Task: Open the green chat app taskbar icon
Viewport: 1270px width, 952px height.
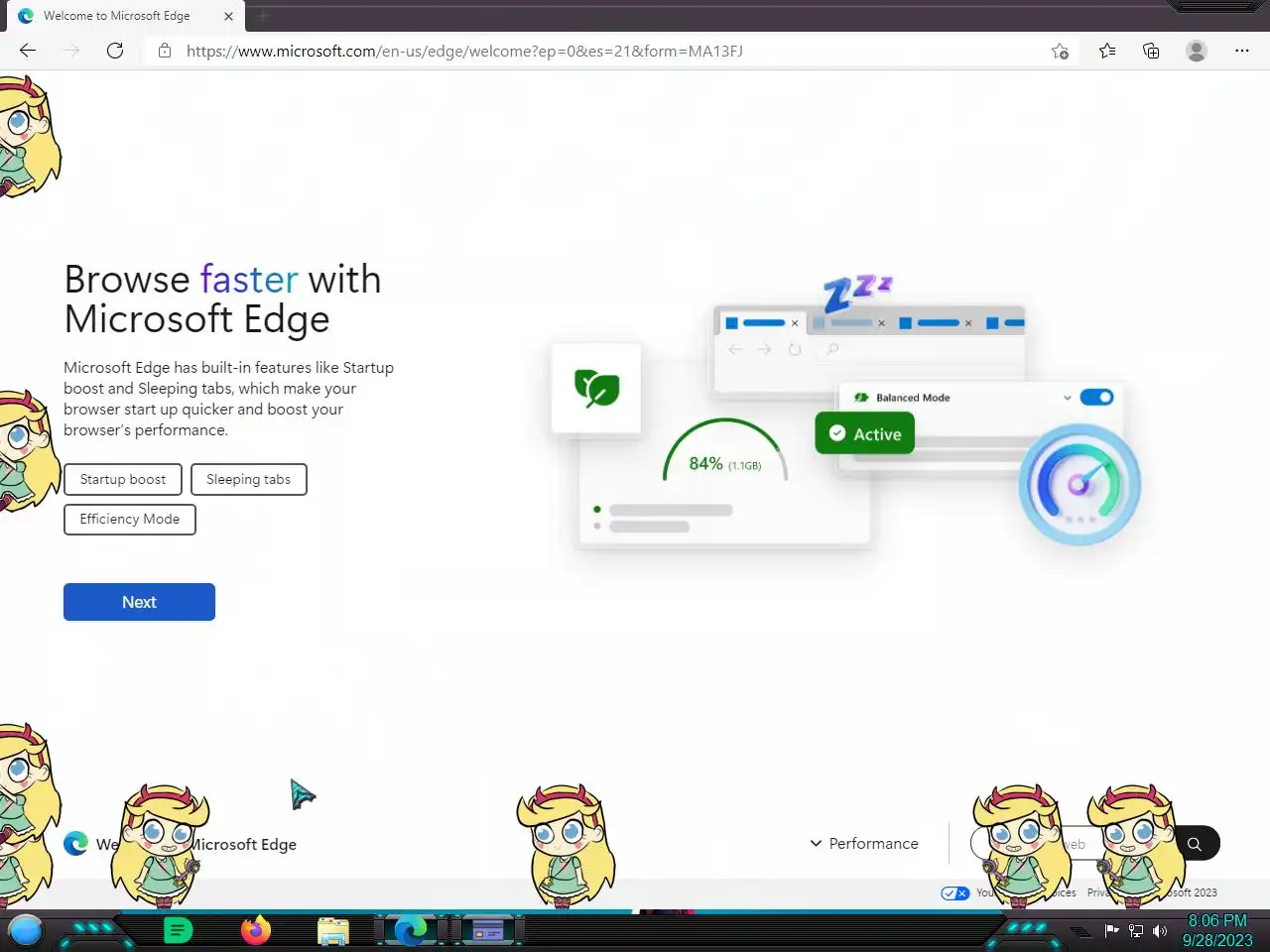Action: (x=178, y=930)
